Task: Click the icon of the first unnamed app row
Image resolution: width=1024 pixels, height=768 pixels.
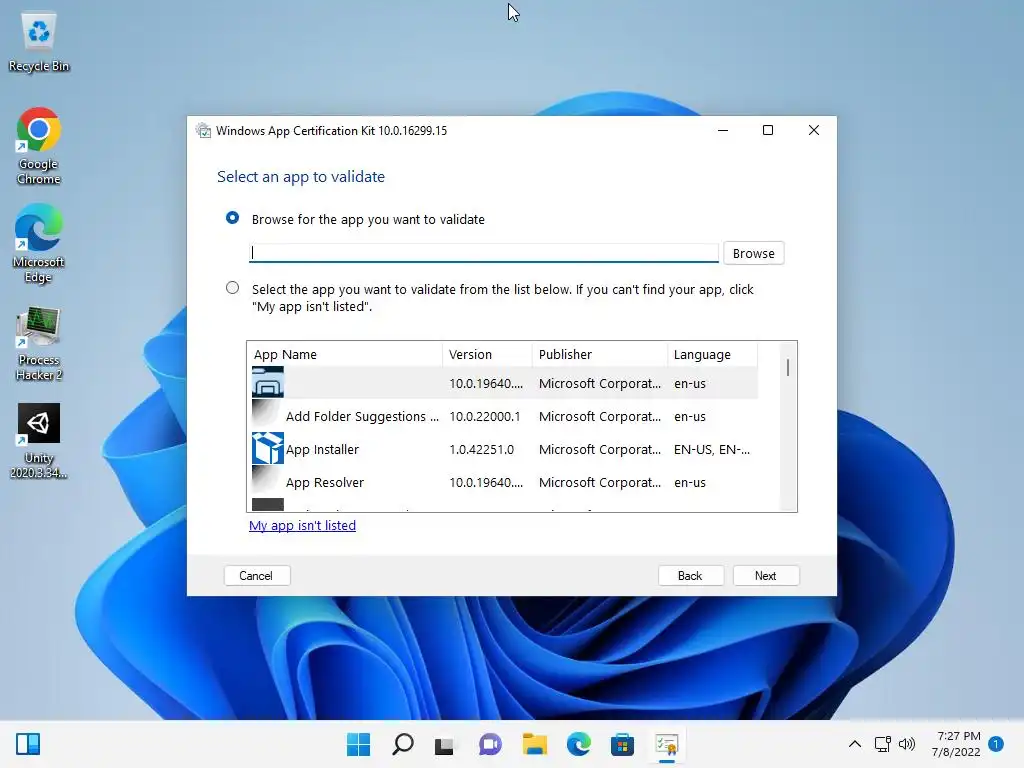Action: 268,383
